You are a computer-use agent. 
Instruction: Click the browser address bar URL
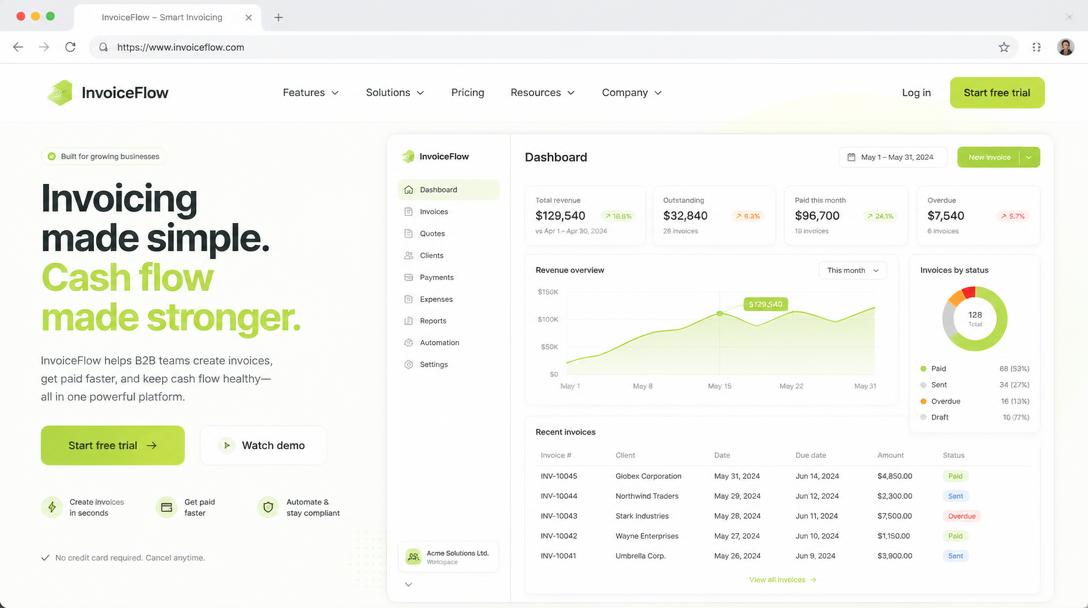[x=180, y=47]
